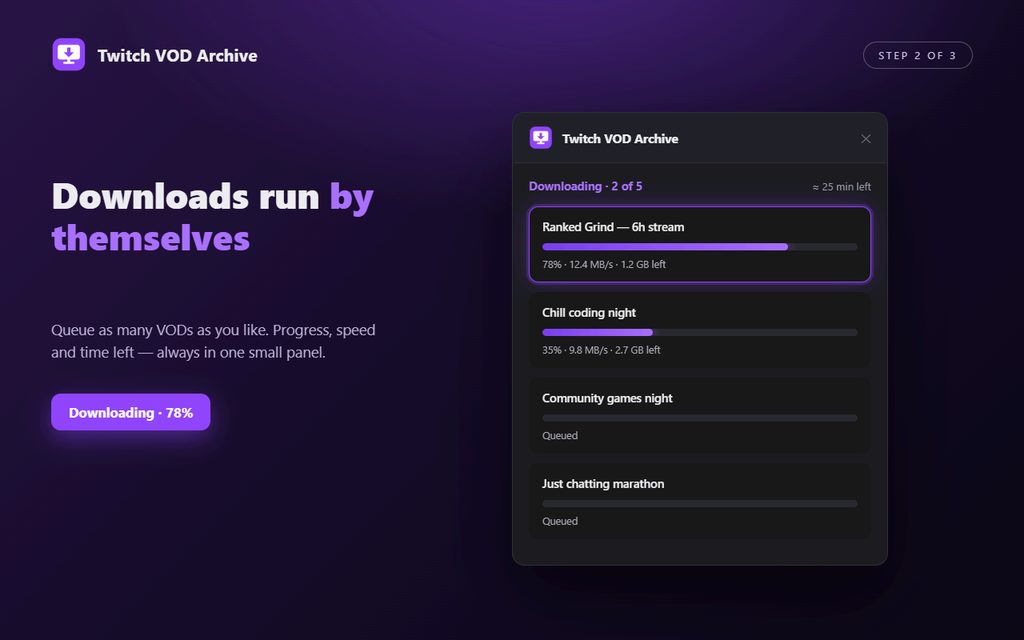The height and width of the screenshot is (640, 1024).
Task: Click 'Queued' under Just chatting marathon
Action: 560,521
